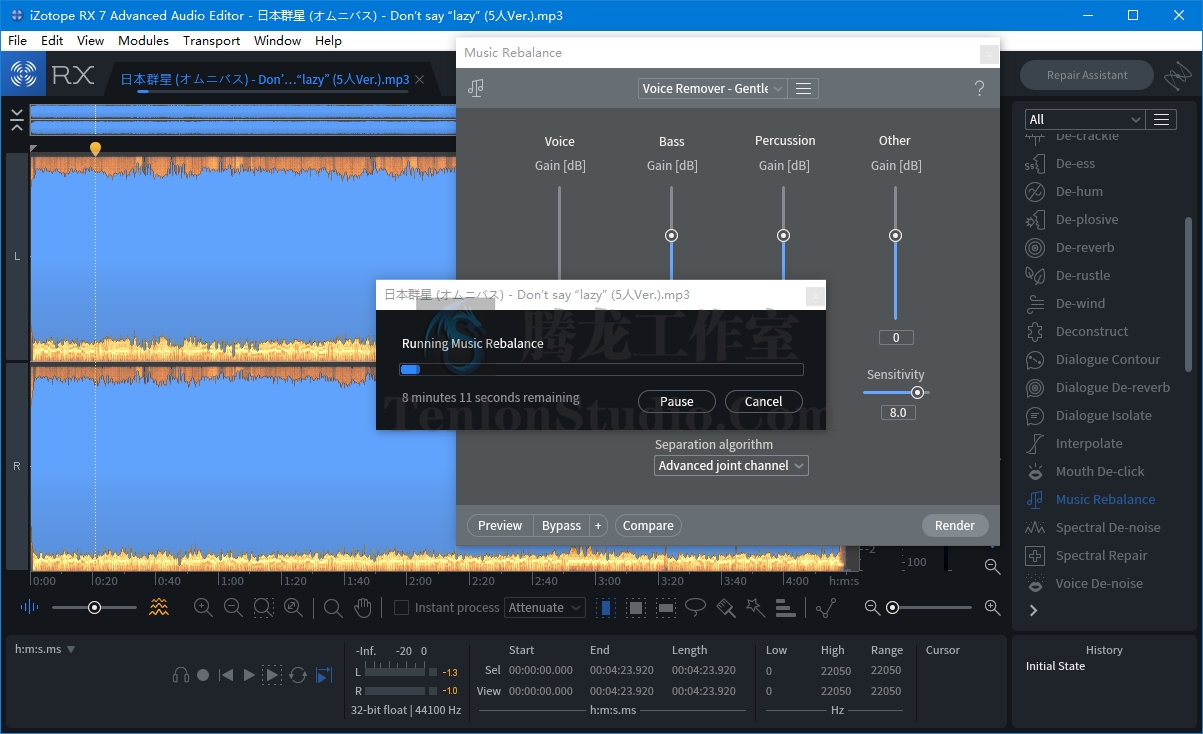Open the Window menu

tap(277, 41)
